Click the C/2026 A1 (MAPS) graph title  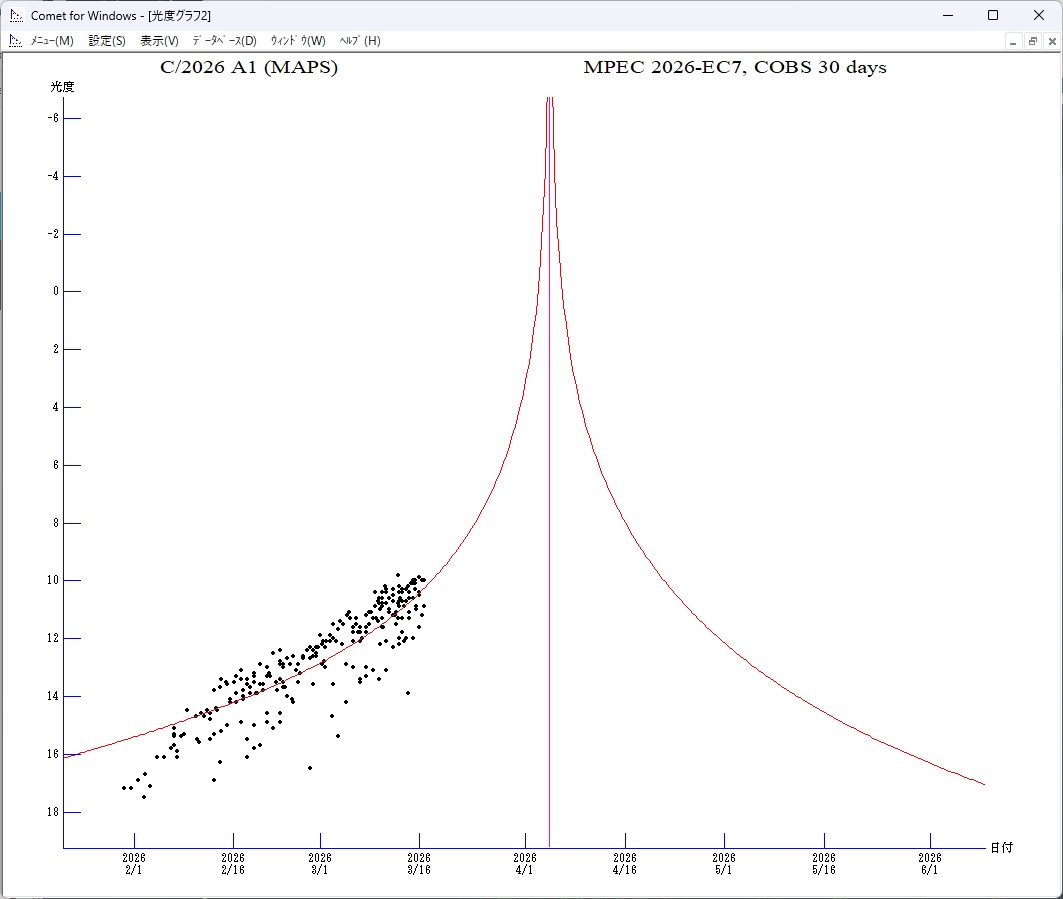(x=249, y=68)
